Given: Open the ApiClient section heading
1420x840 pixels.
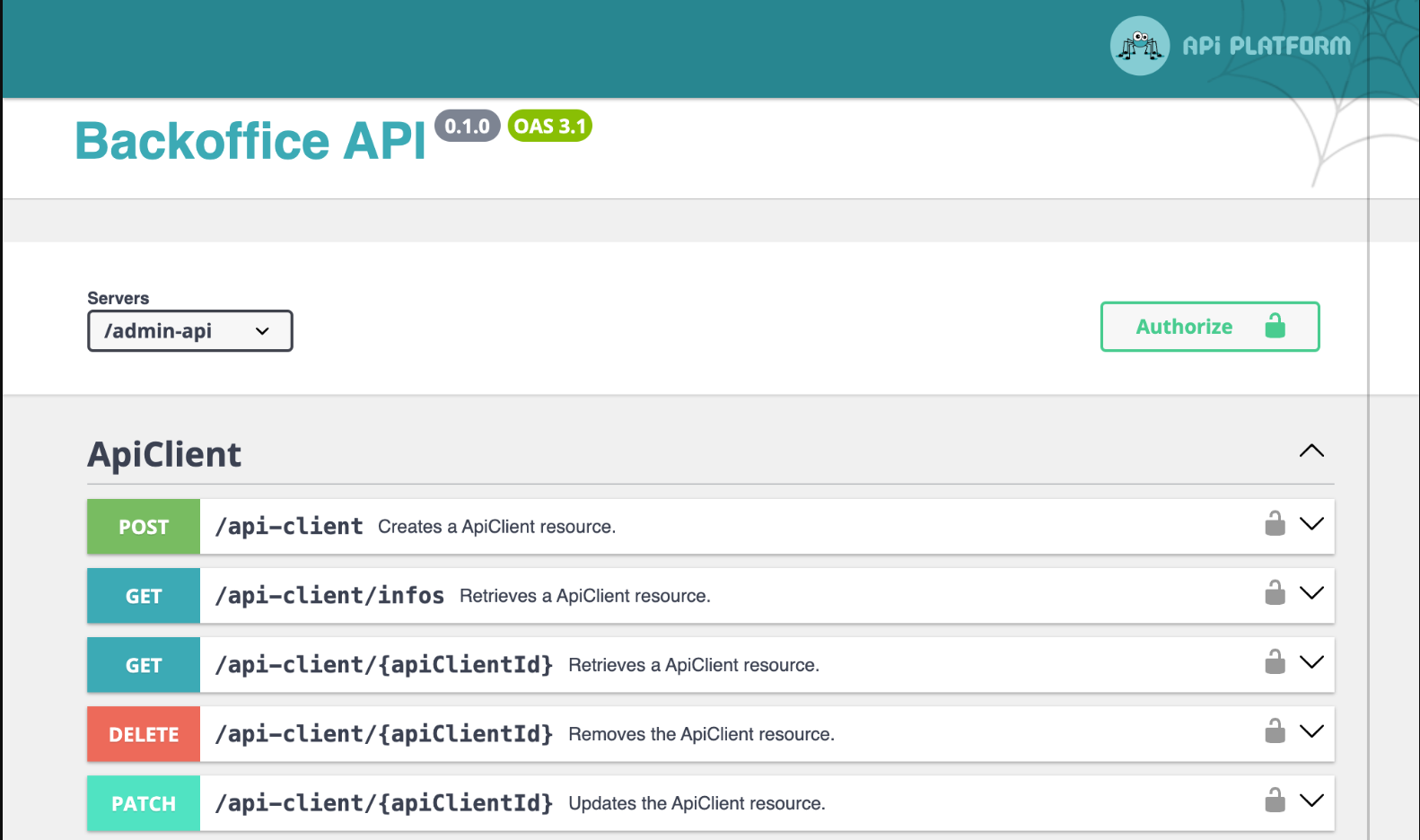Looking at the screenshot, I should (x=164, y=454).
